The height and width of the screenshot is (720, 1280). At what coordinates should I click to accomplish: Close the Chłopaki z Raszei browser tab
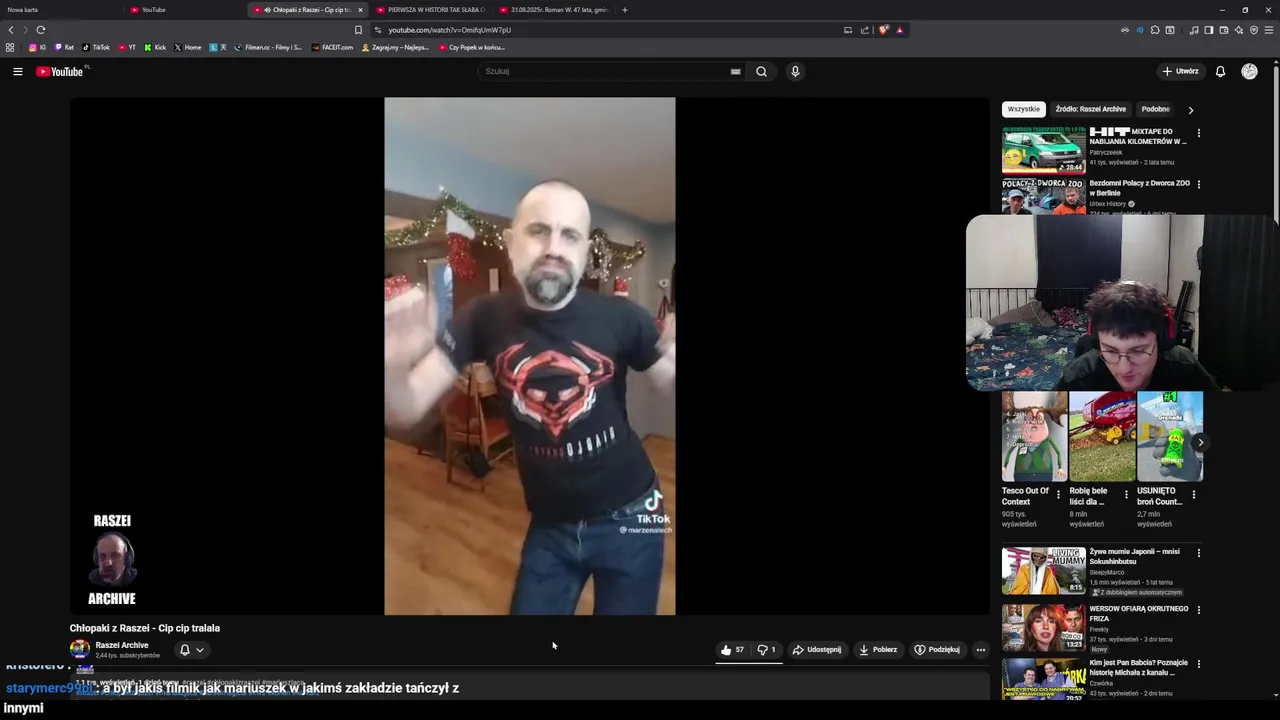(360, 10)
